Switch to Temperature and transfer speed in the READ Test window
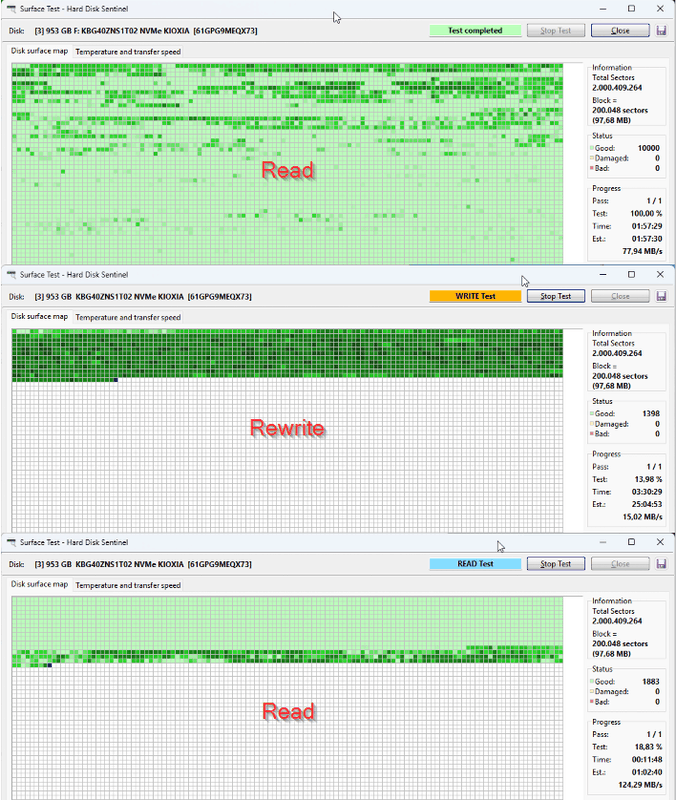Screen dimensions: 676x800 [128, 585]
